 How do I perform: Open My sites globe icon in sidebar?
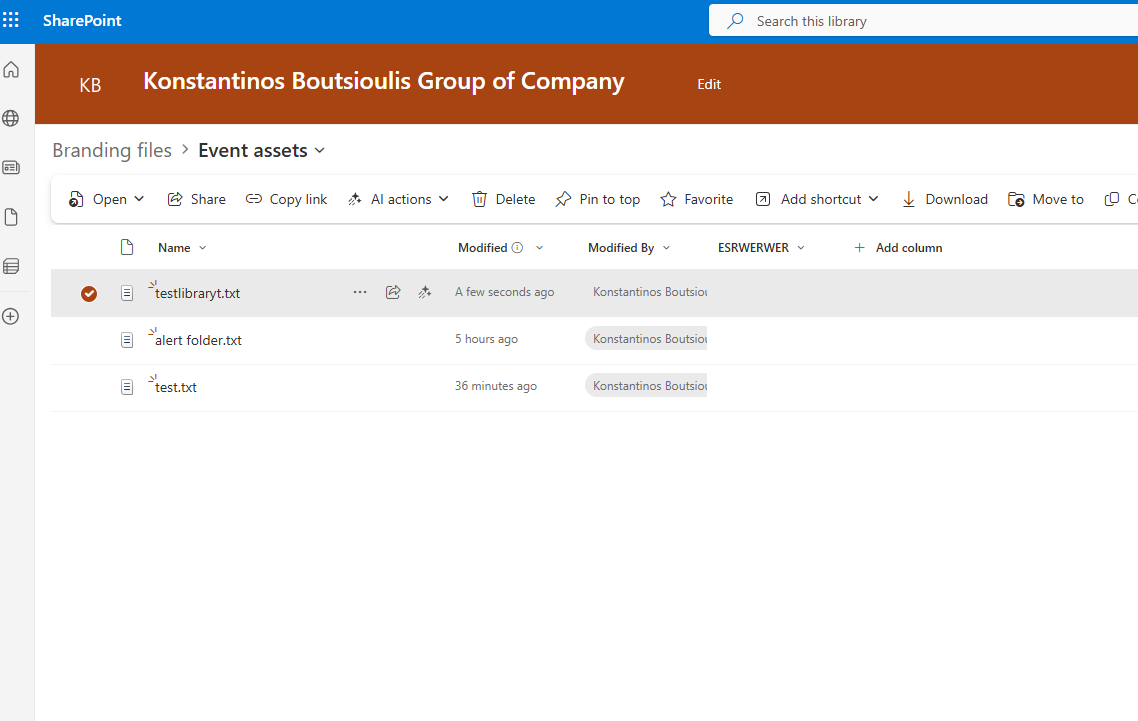click(11, 119)
